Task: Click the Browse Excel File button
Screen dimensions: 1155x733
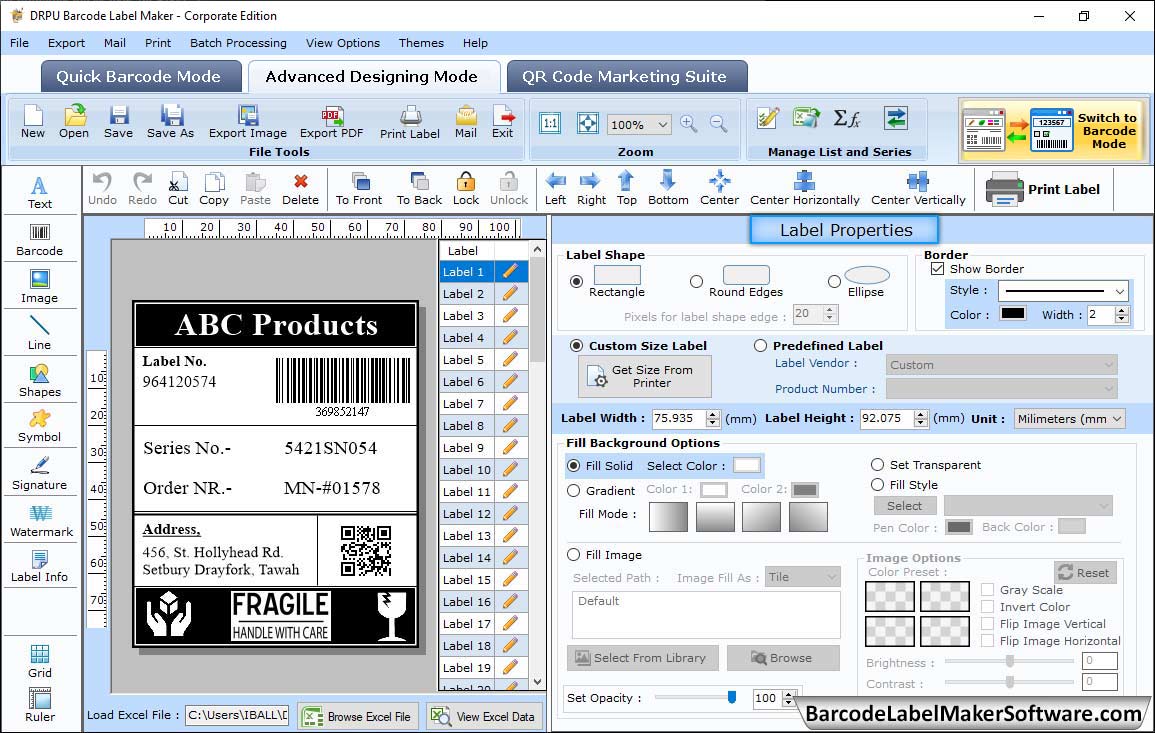Action: coord(358,716)
